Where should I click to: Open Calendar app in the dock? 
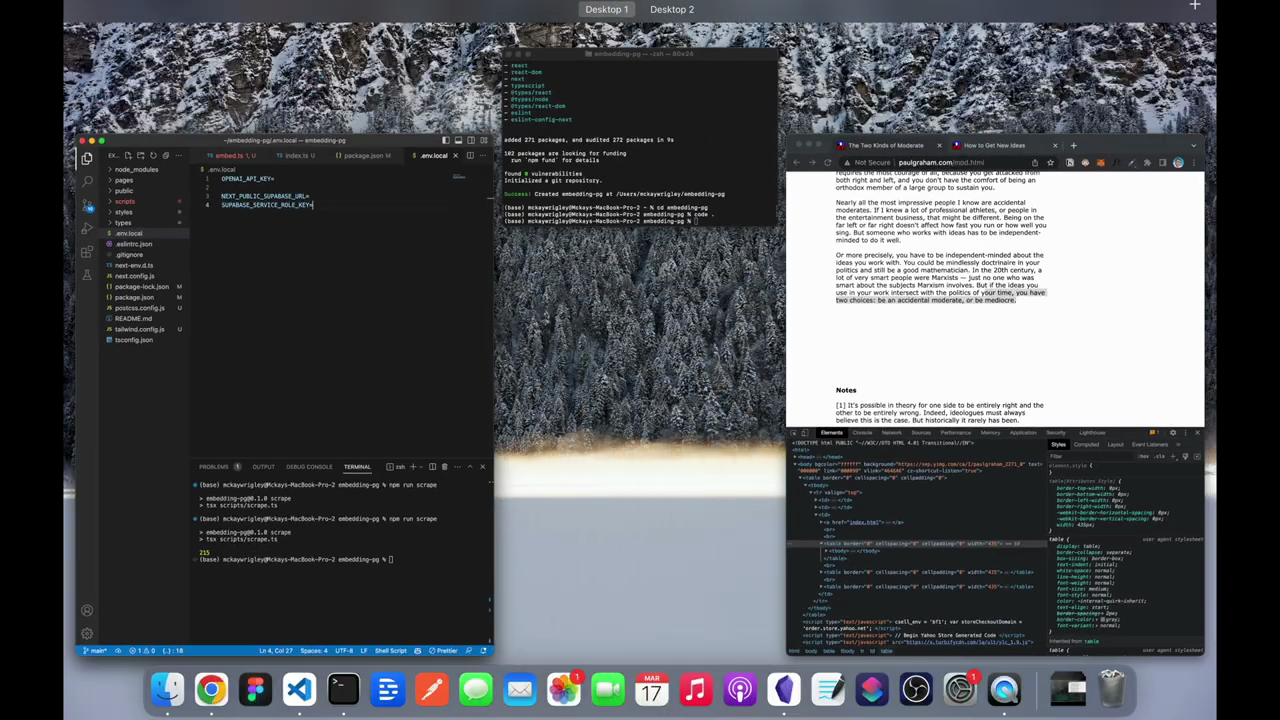point(651,689)
